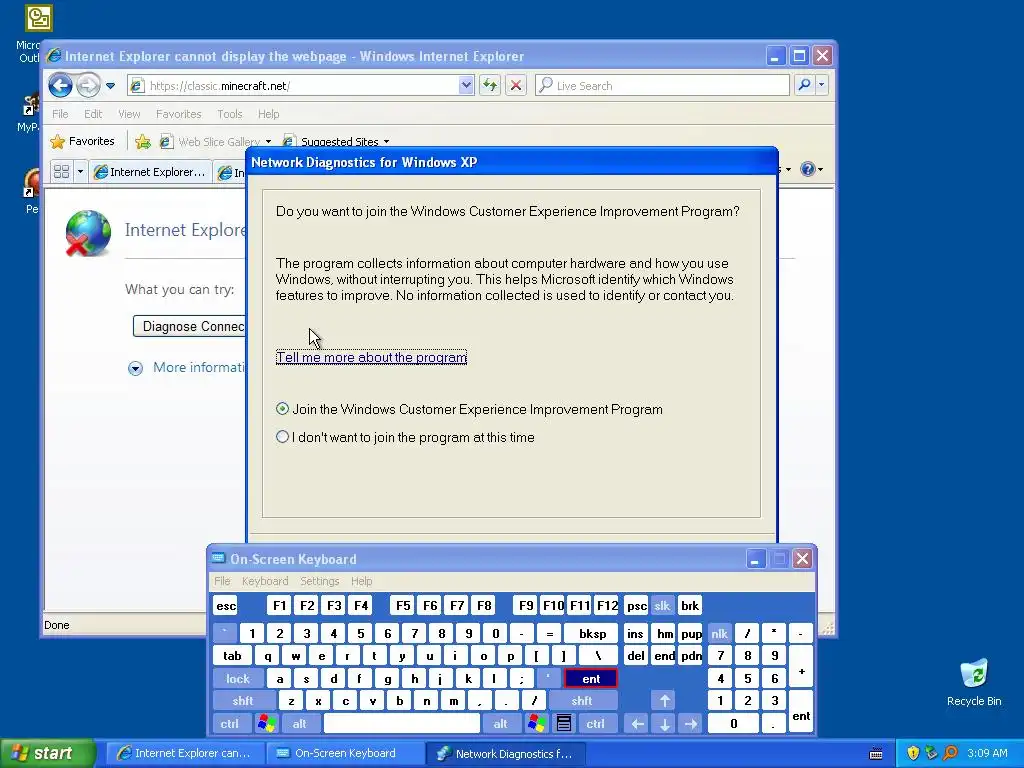Click the down arrow key on the On-Screen Keyboard
1024x768 pixels.
(x=665, y=724)
